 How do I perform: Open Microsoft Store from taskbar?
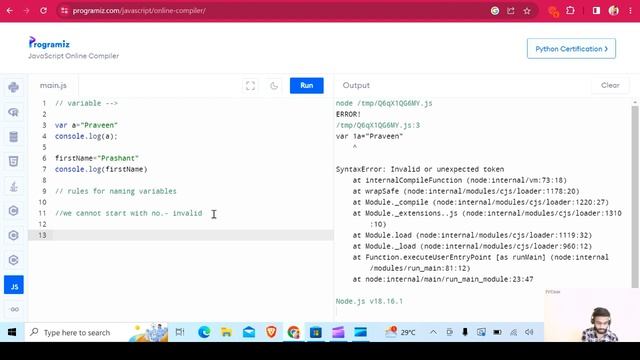pyautogui.click(x=316, y=332)
